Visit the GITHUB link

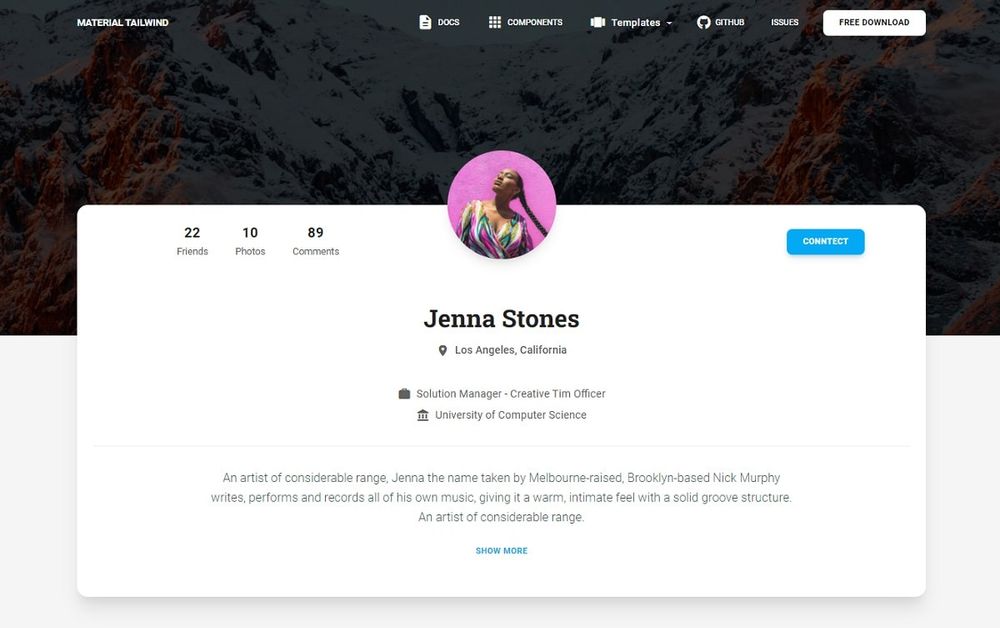pyautogui.click(x=721, y=22)
